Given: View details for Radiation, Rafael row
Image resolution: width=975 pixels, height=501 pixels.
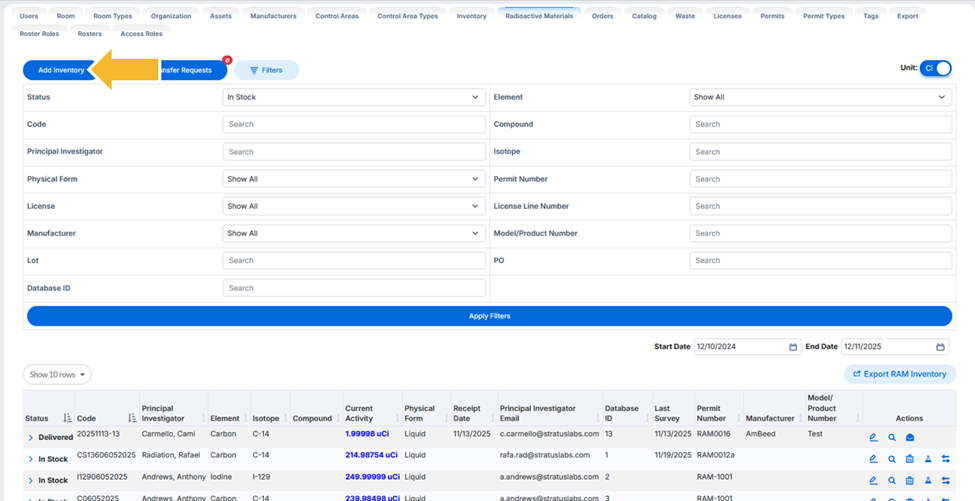Looking at the screenshot, I should pos(892,459).
